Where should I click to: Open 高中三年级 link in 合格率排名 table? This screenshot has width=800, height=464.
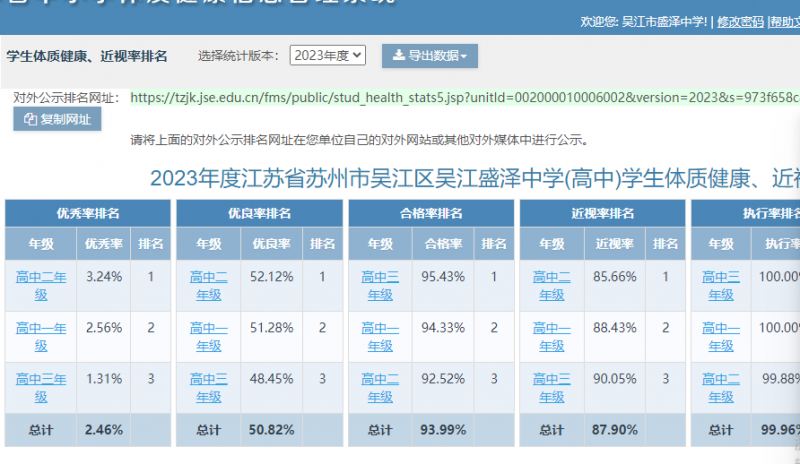coord(380,284)
